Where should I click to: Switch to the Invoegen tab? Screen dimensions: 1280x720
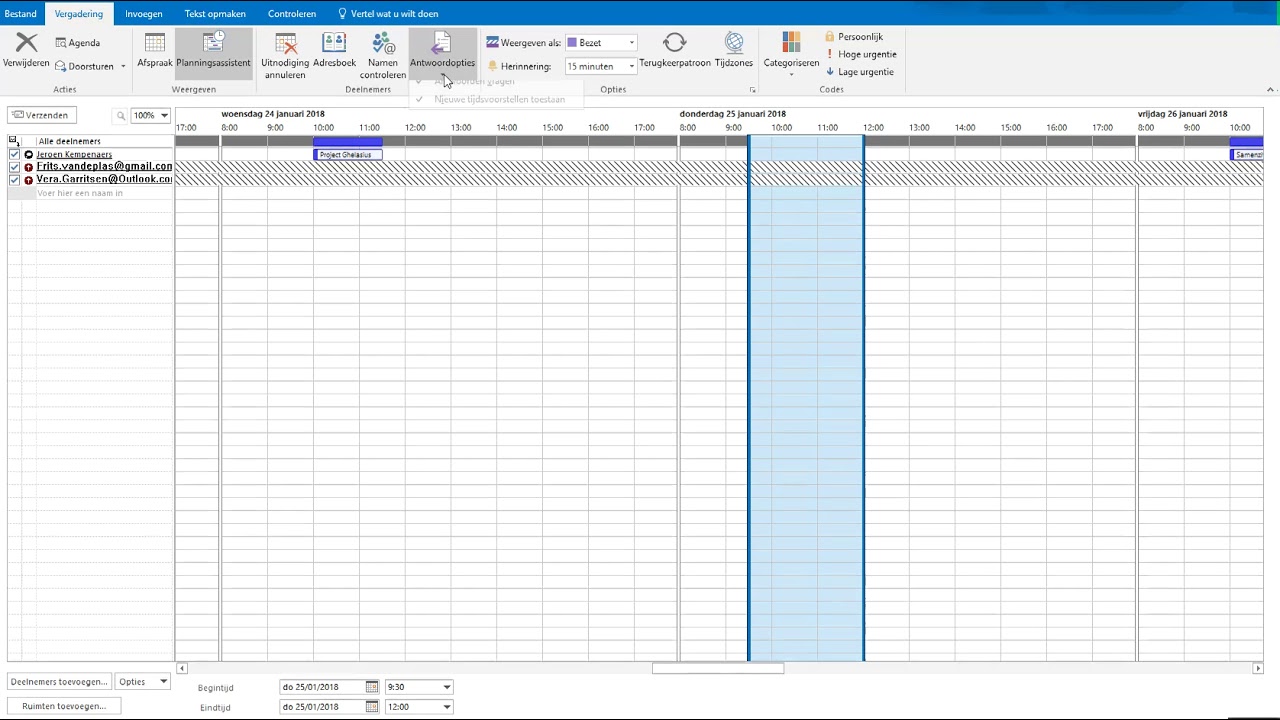click(144, 14)
